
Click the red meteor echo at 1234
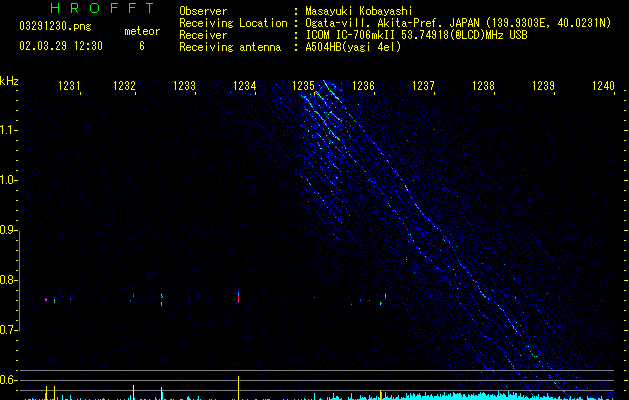pos(238,296)
